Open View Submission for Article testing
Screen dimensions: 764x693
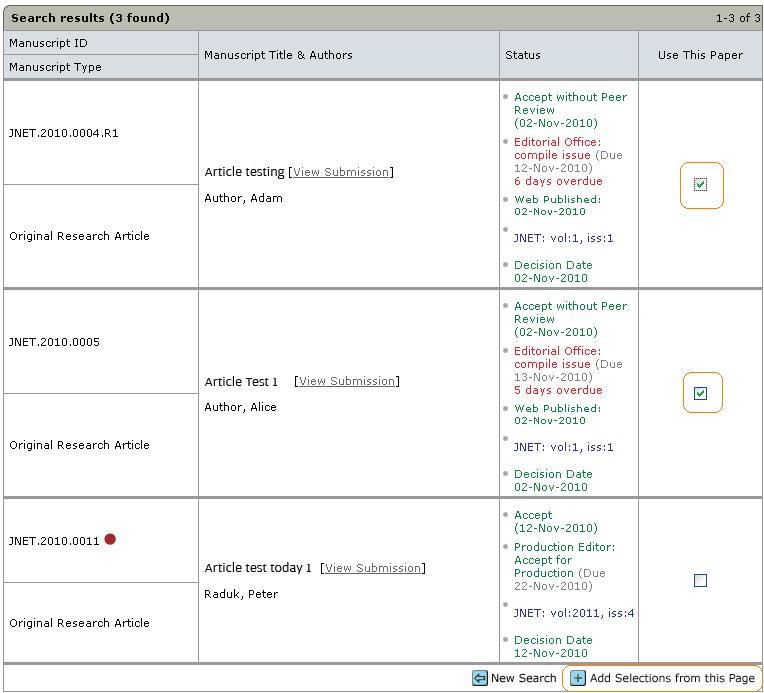point(341,172)
